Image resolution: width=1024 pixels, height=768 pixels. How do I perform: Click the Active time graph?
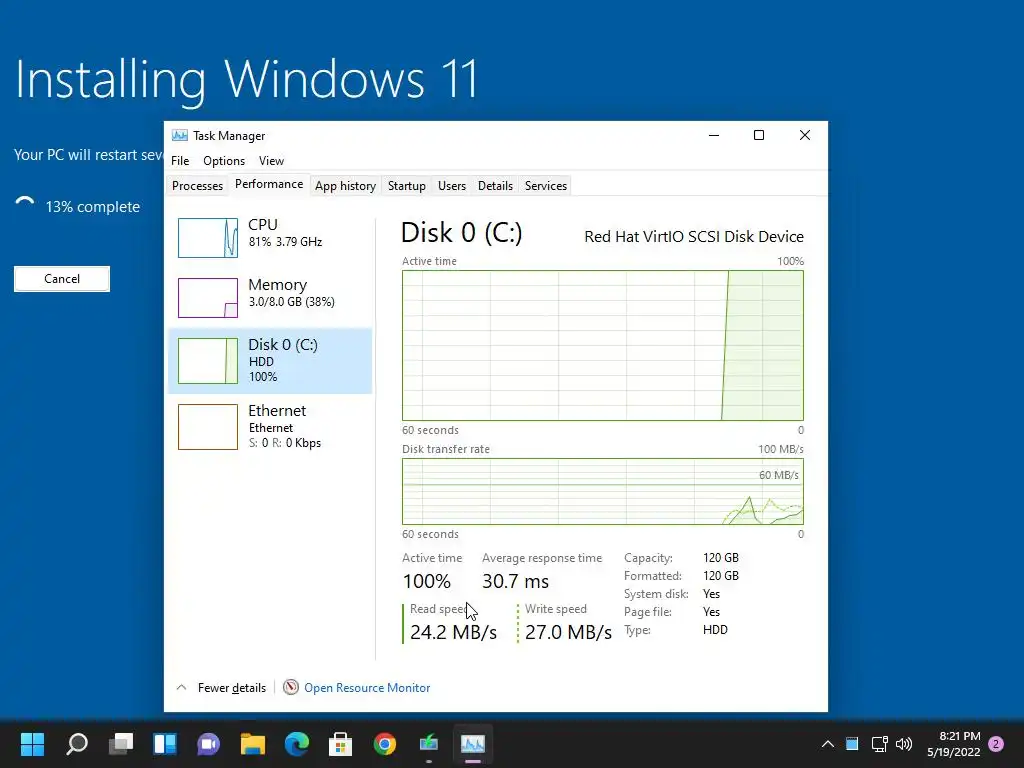pos(603,345)
